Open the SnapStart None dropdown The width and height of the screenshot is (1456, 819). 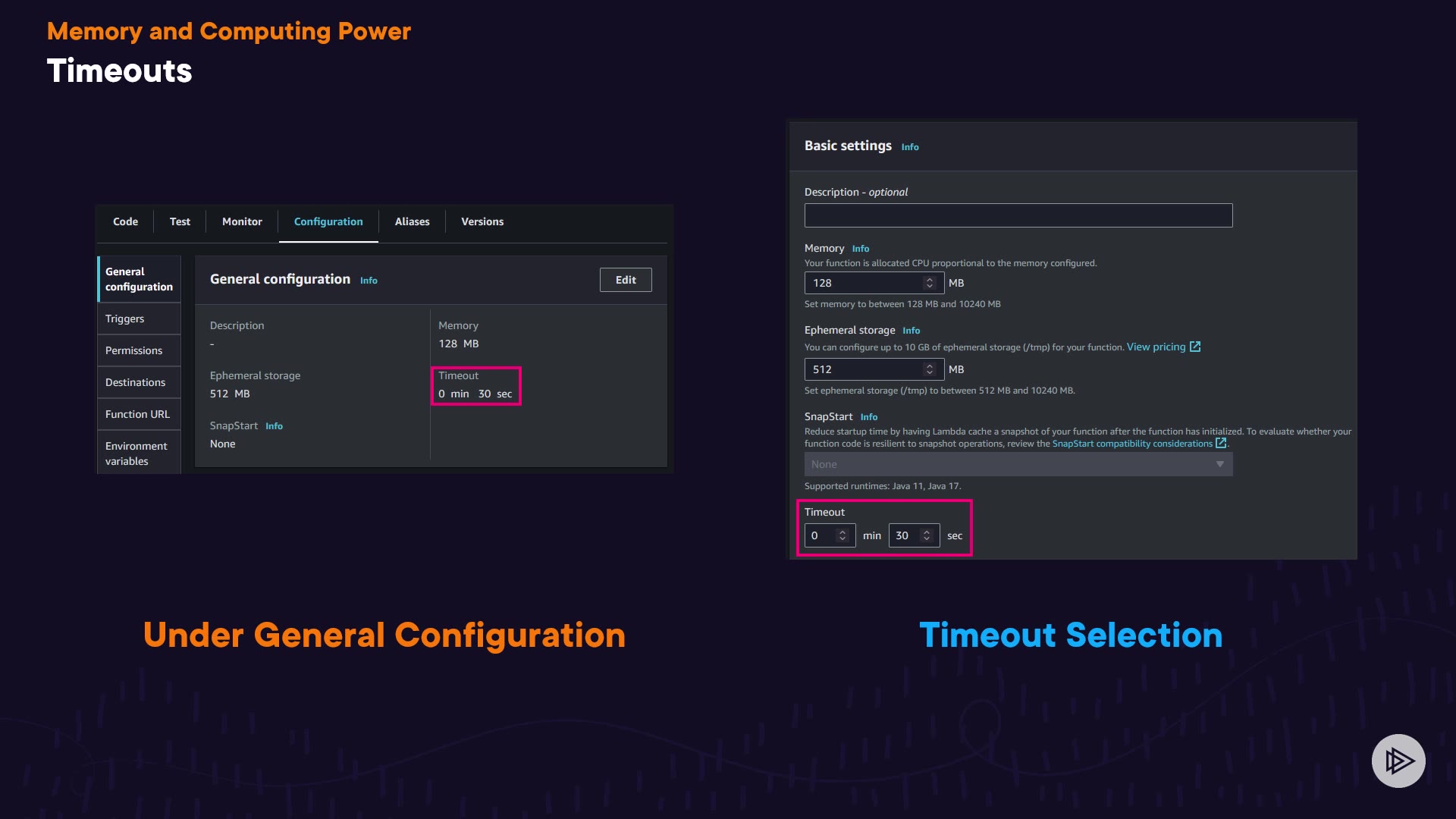click(1018, 464)
